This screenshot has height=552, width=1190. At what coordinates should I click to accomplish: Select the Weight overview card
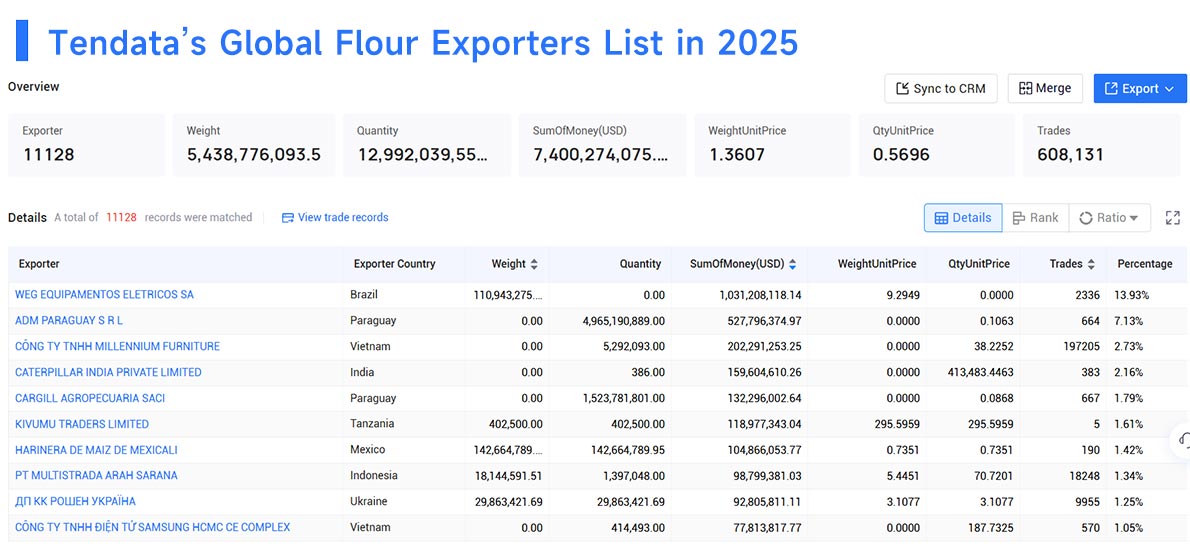[x=253, y=145]
